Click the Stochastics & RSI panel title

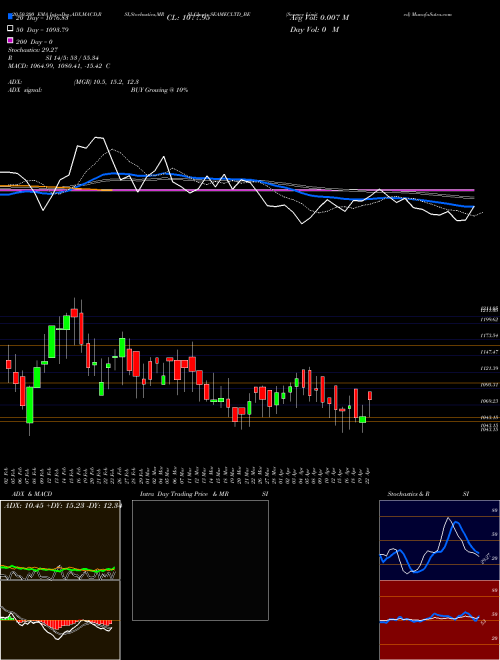pos(428,494)
